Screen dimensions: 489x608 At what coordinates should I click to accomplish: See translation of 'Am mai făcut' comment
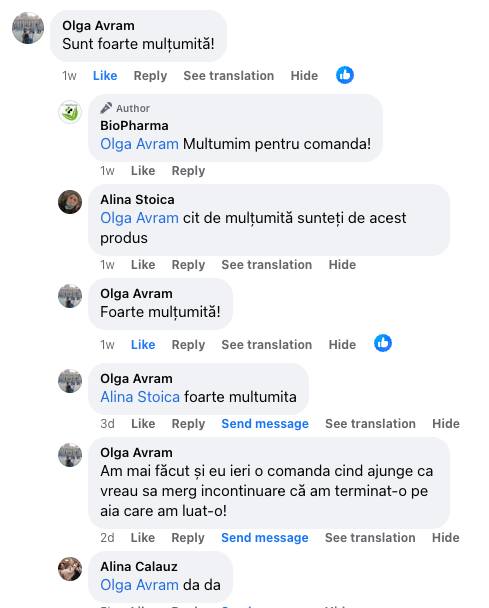tap(370, 537)
